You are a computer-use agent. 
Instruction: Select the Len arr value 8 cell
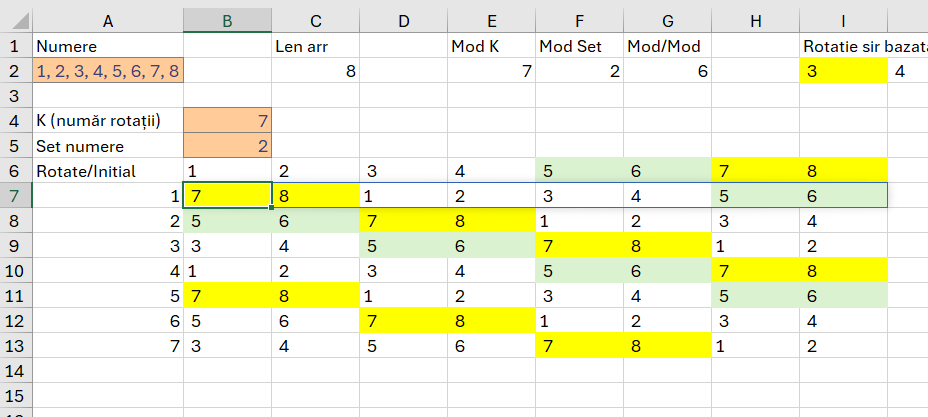pos(315,71)
